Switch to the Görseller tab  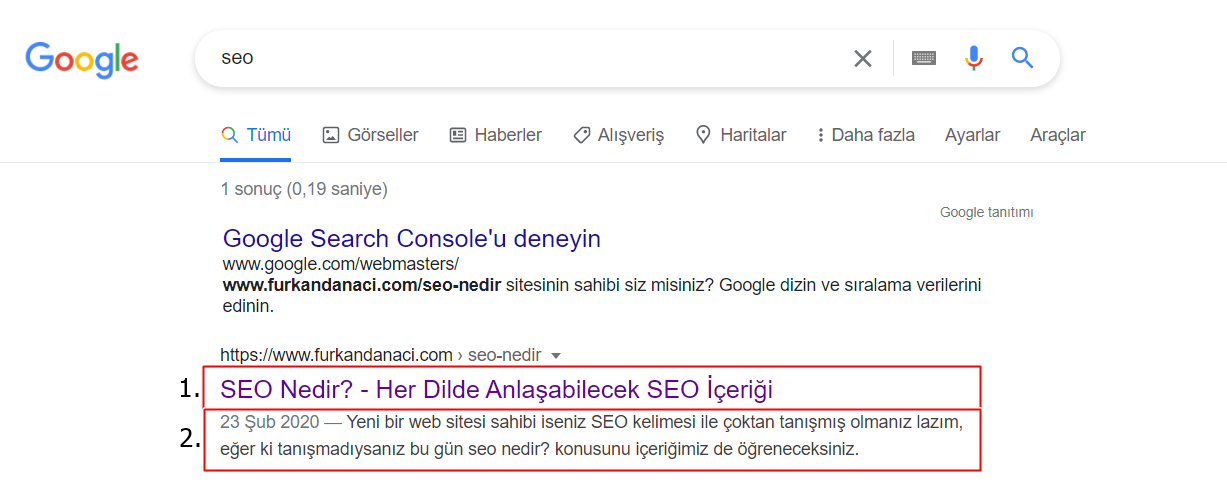(x=371, y=135)
